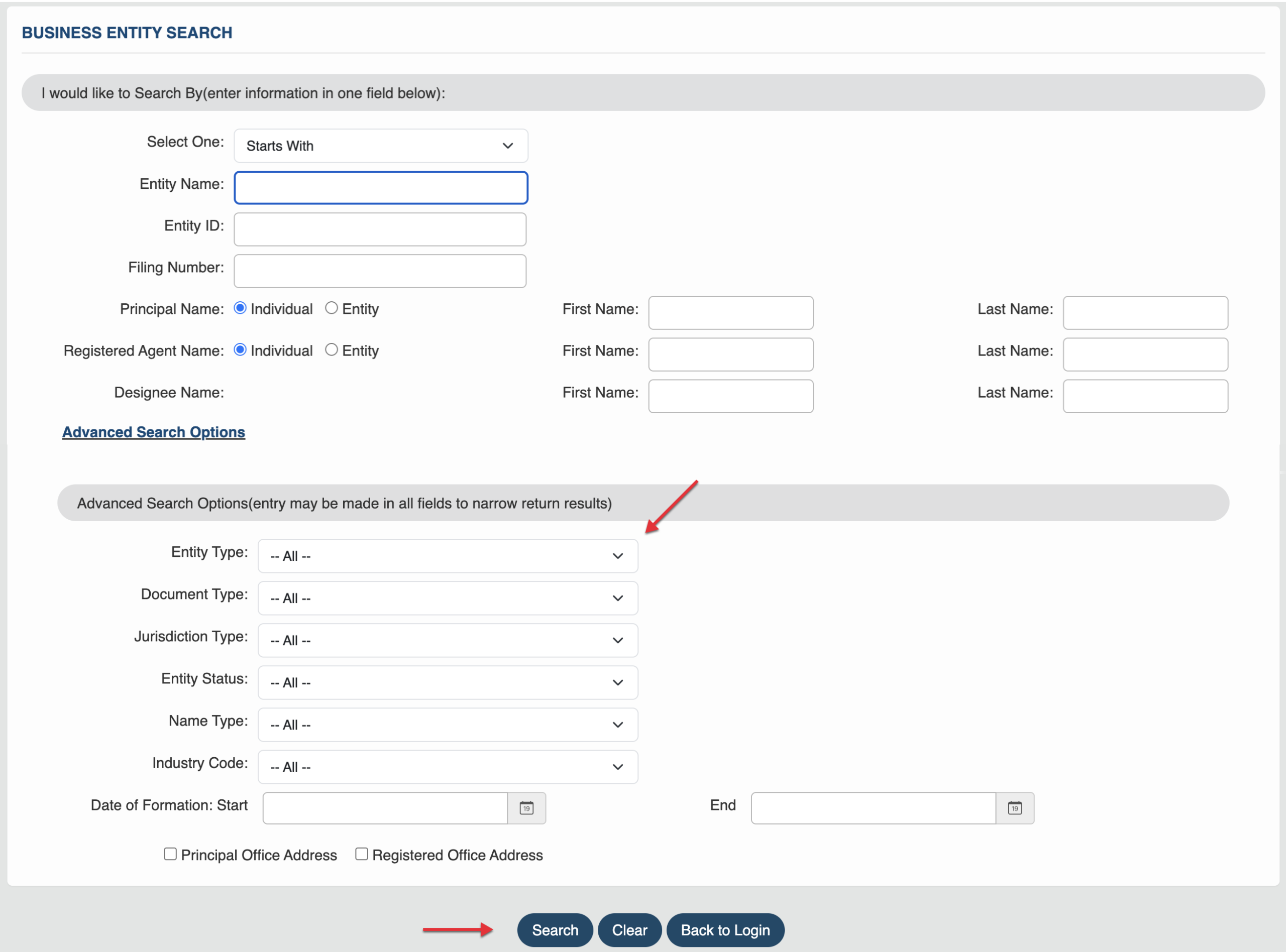Select Entity radio for Principal Name
Image resolution: width=1286 pixels, height=952 pixels.
[332, 308]
